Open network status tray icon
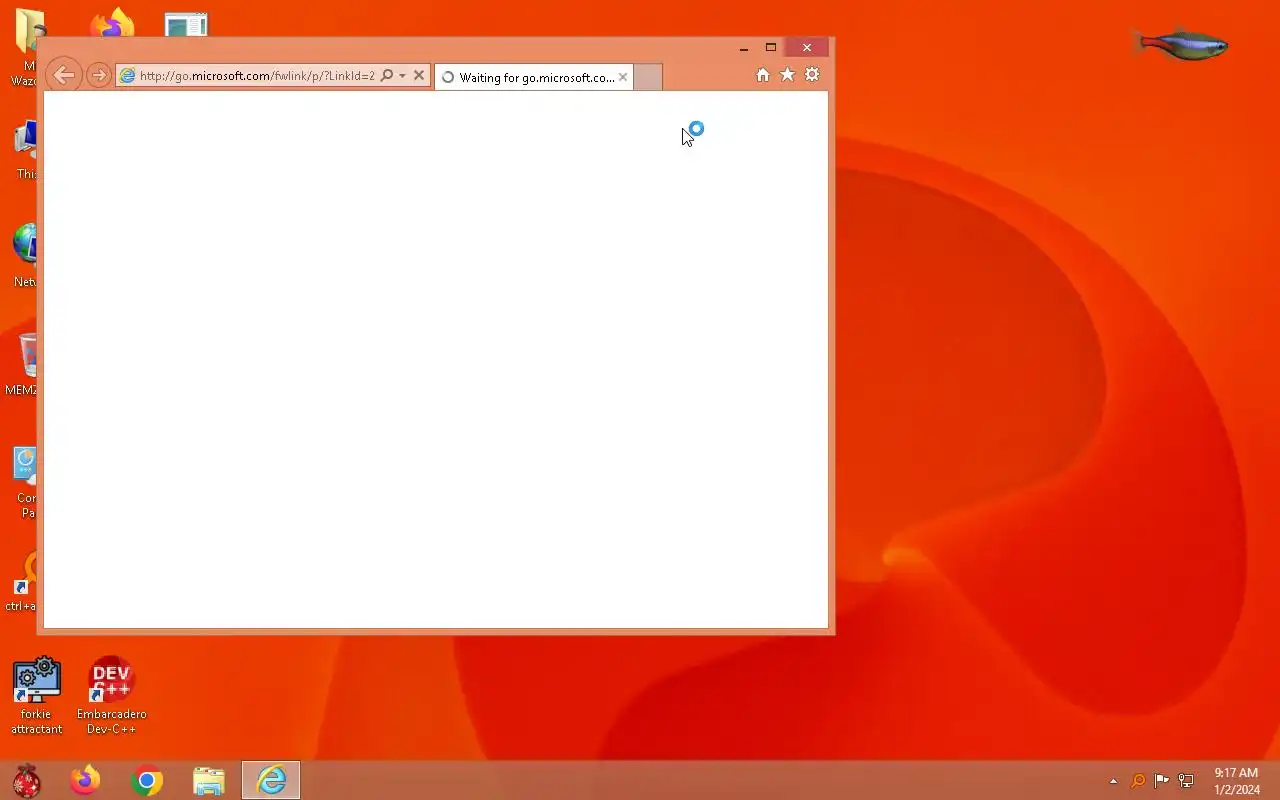Viewport: 1280px width, 800px height. 1186,781
